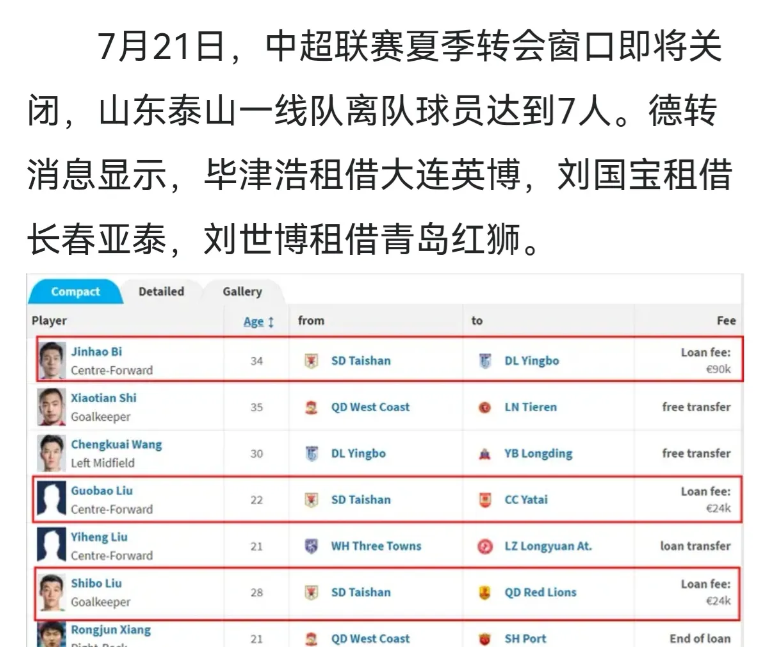
Task: Click age 28 in Shibo Liu row
Action: click(257, 593)
